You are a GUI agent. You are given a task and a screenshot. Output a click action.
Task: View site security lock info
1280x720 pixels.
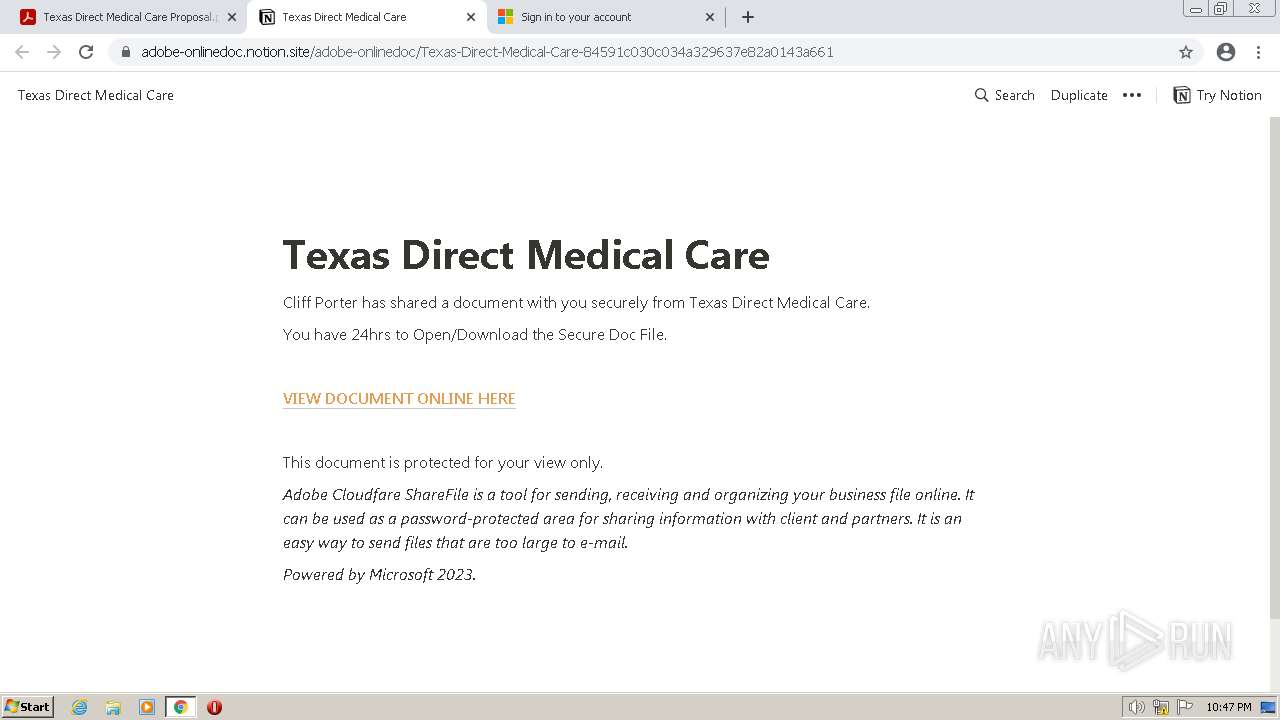click(126, 52)
